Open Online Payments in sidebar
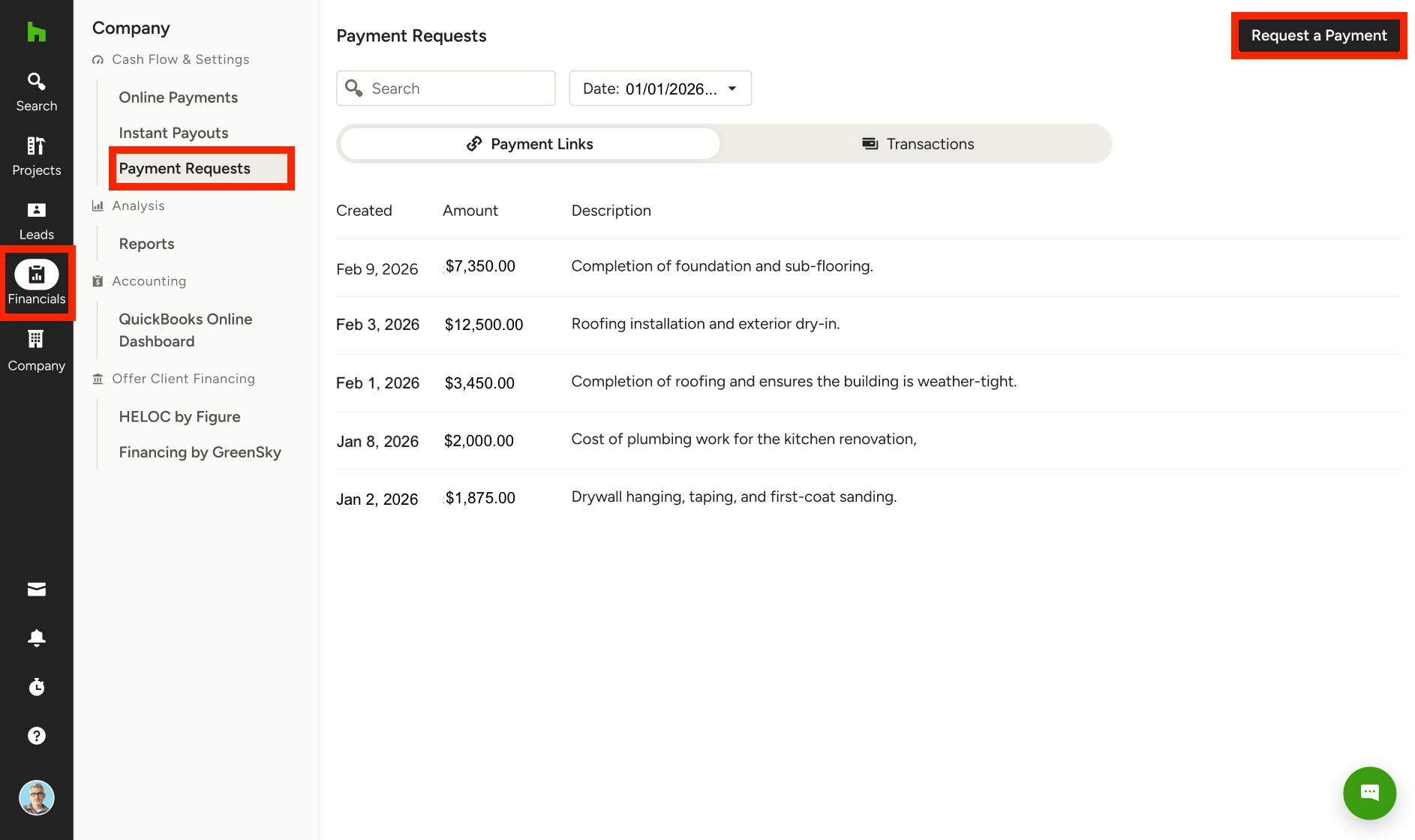 pyautogui.click(x=178, y=97)
